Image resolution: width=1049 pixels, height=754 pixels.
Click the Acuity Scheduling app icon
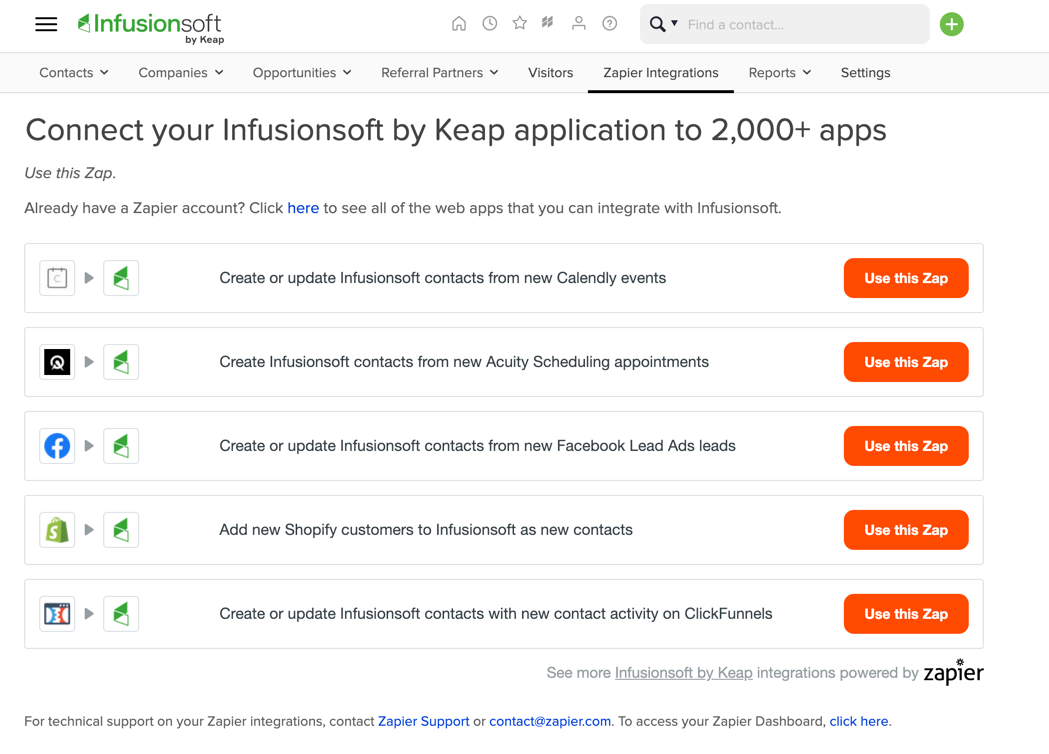pos(58,362)
